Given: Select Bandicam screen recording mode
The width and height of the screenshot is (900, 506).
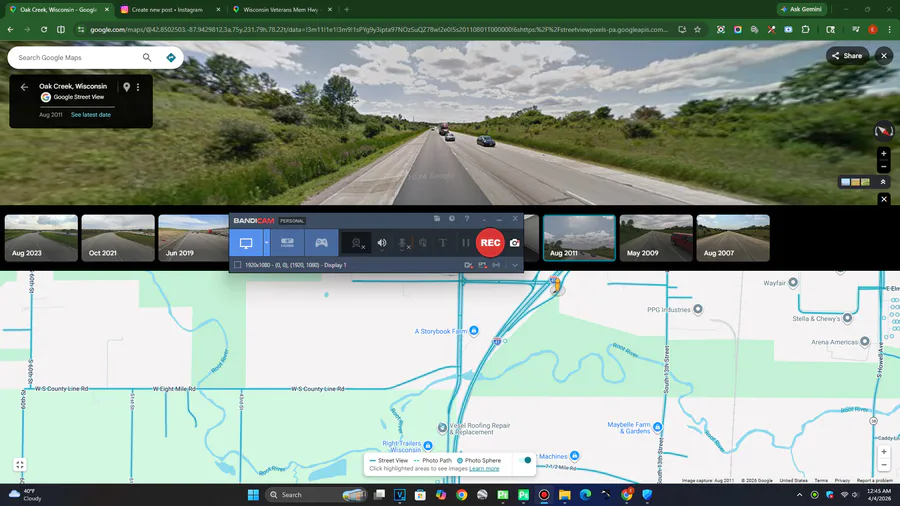Looking at the screenshot, I should (x=246, y=243).
